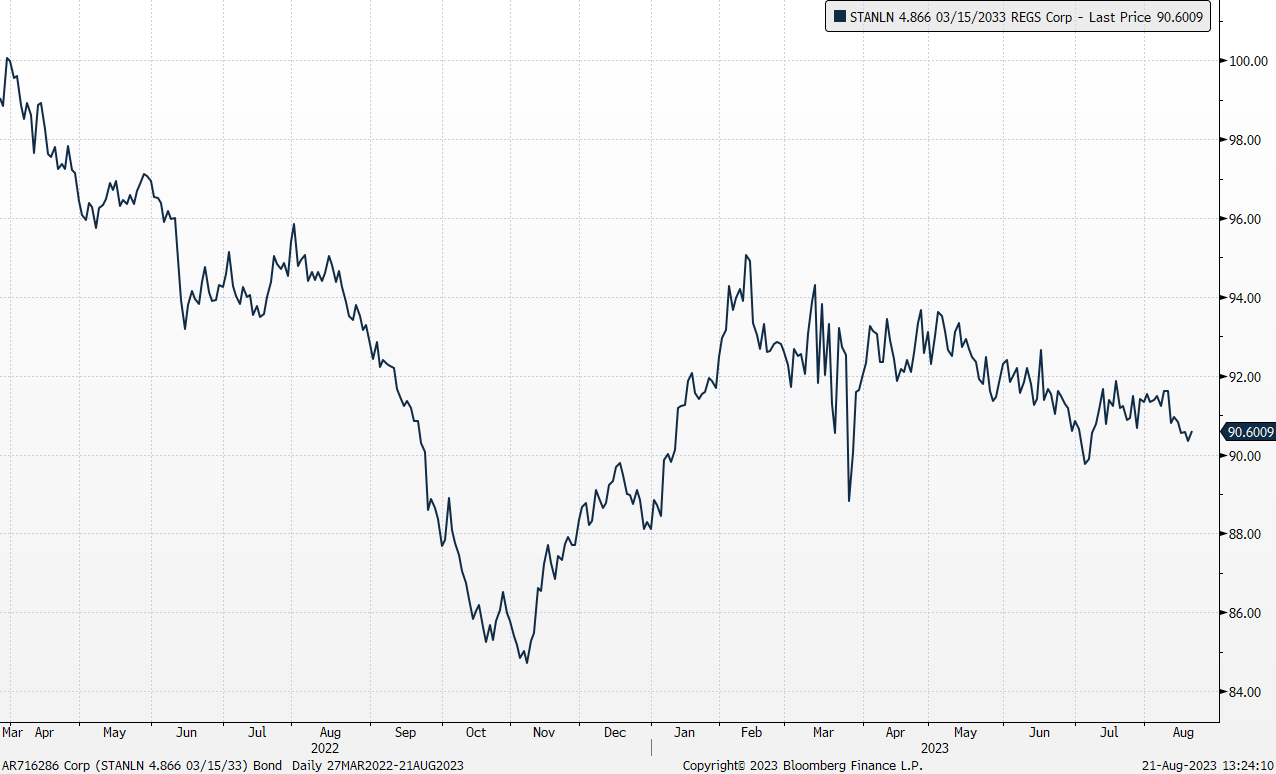Click the 96.00 y-axis label
Image resolution: width=1276 pixels, height=774 pixels.
pyautogui.click(x=1245, y=219)
